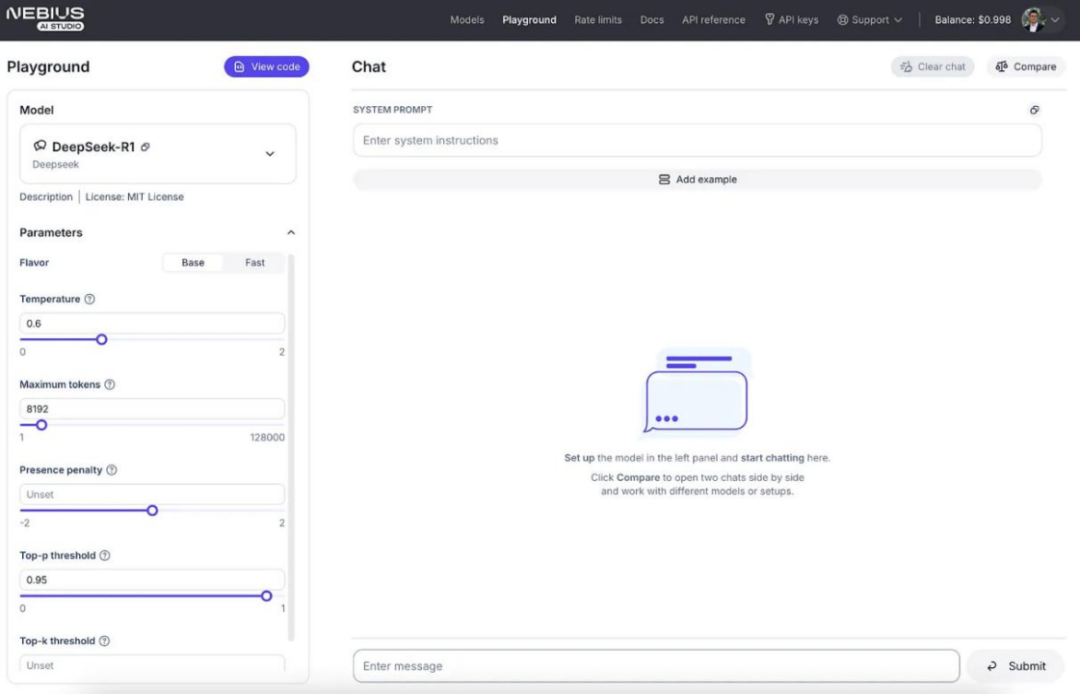The image size is (1080, 694).
Task: Click the Top-k threshold help icon
Action: coord(104,641)
